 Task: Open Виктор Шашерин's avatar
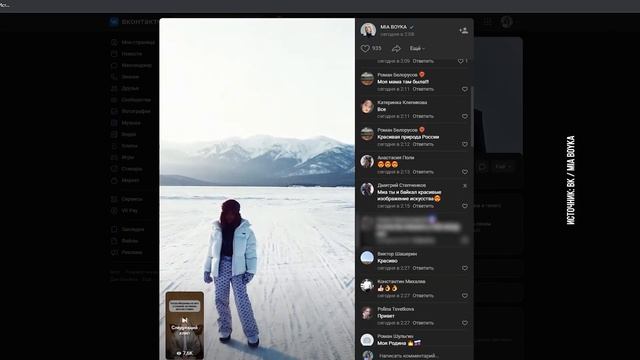click(x=367, y=258)
